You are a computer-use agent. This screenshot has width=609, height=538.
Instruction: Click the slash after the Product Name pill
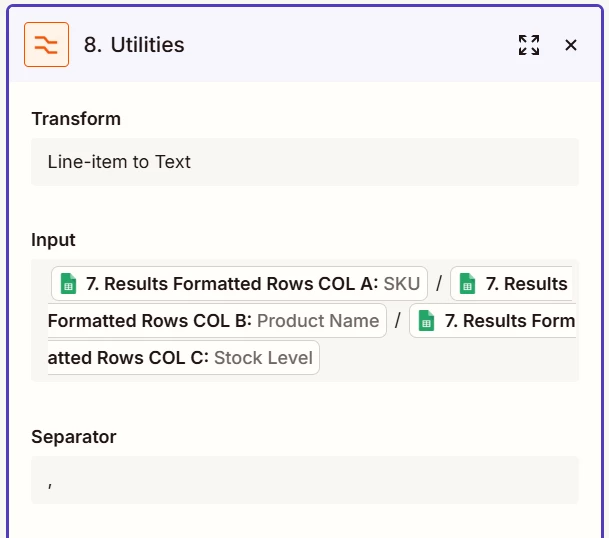pyautogui.click(x=398, y=321)
